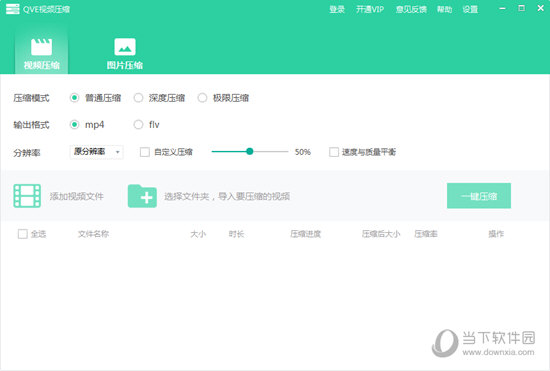This screenshot has width=550, height=371.
Task: Click the QVE app logo icon
Action: point(13,9)
